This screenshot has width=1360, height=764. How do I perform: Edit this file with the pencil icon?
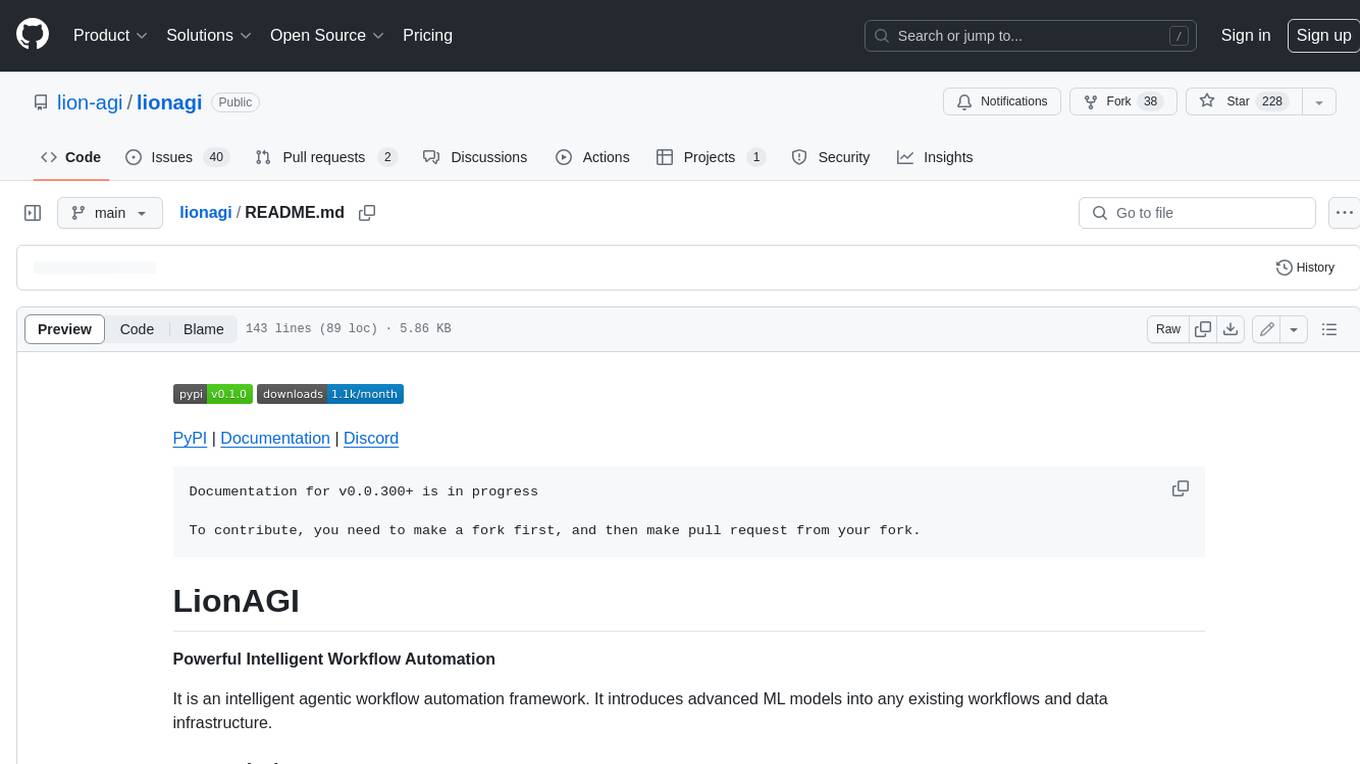click(x=1267, y=329)
